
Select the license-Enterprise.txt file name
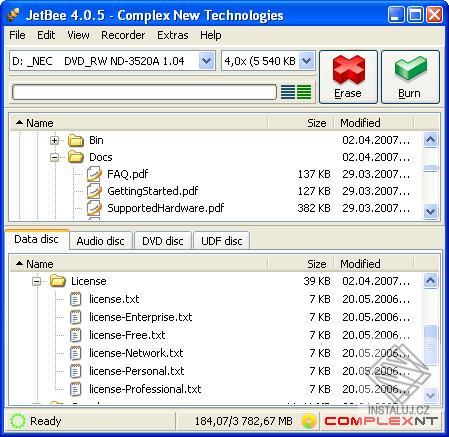(141, 317)
